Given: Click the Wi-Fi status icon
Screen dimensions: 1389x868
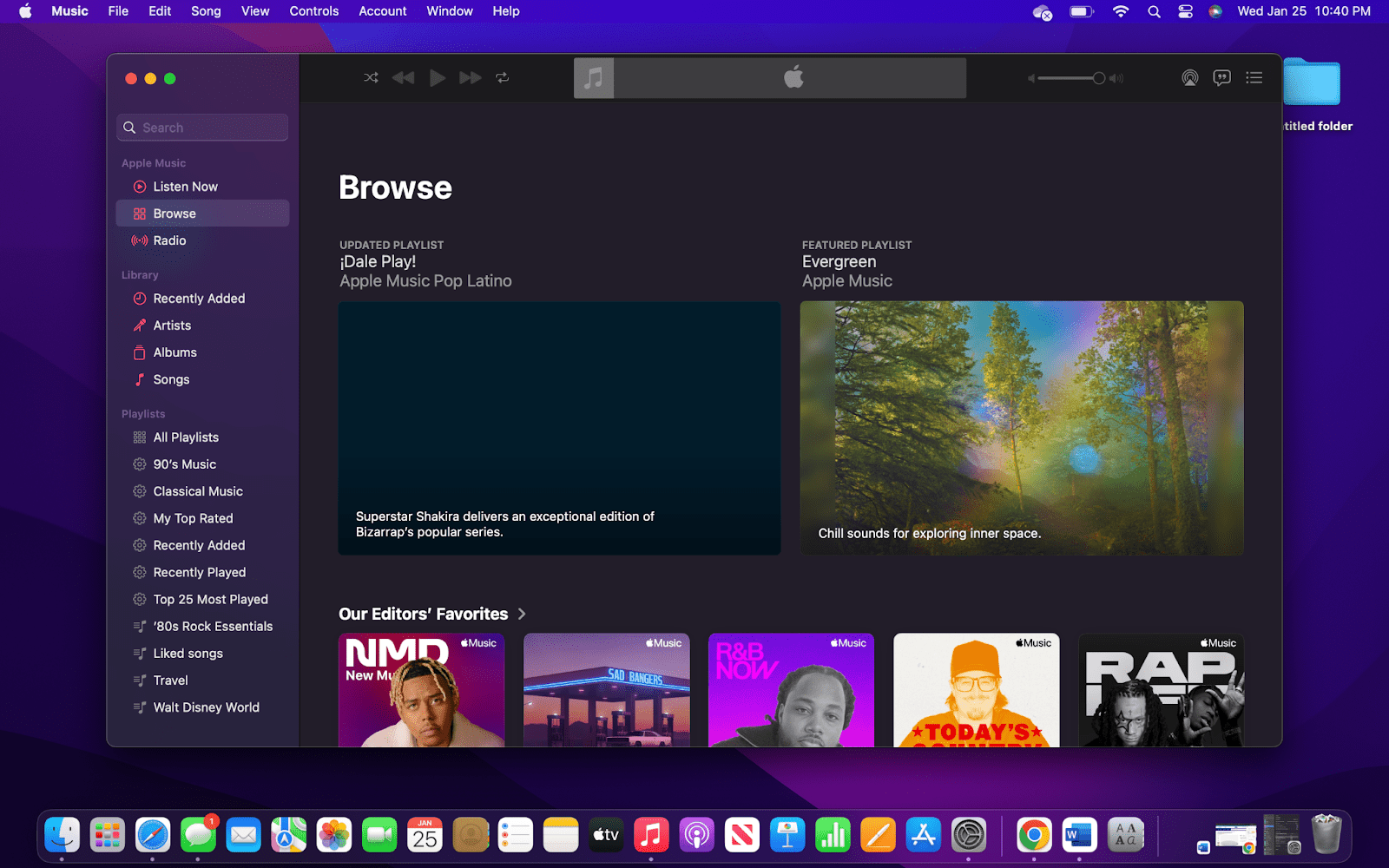Looking at the screenshot, I should (1121, 11).
